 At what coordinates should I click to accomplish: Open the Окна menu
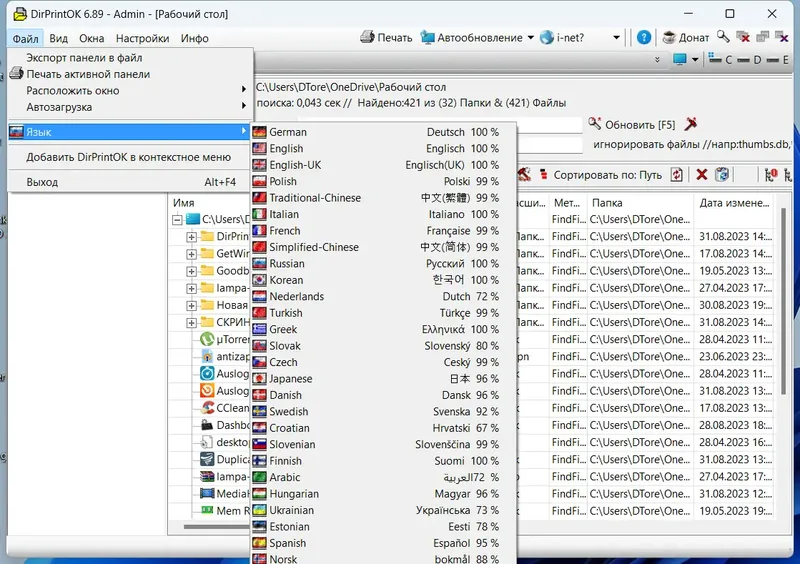click(x=92, y=38)
